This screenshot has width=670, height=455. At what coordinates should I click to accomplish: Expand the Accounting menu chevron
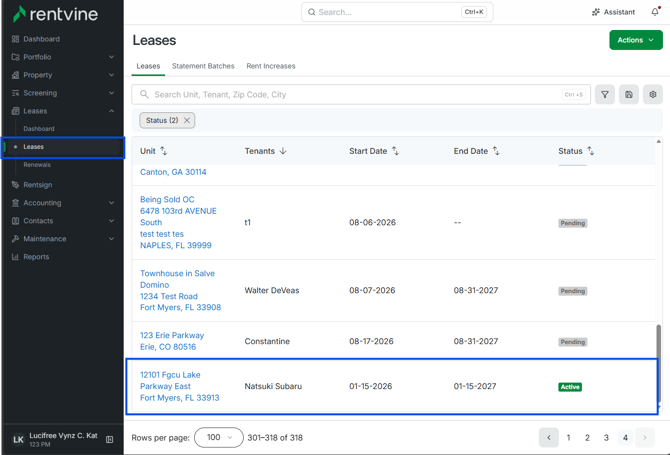click(111, 203)
